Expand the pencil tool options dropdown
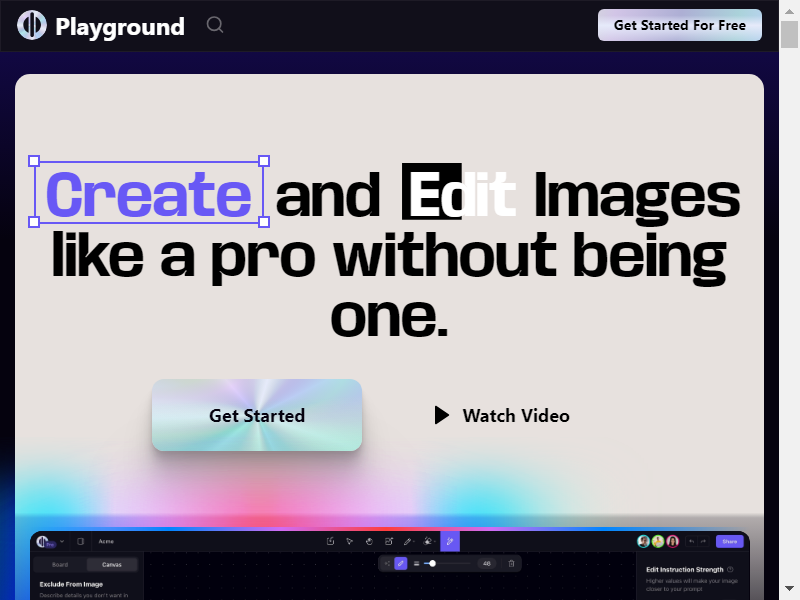The image size is (800, 600). click(x=414, y=541)
